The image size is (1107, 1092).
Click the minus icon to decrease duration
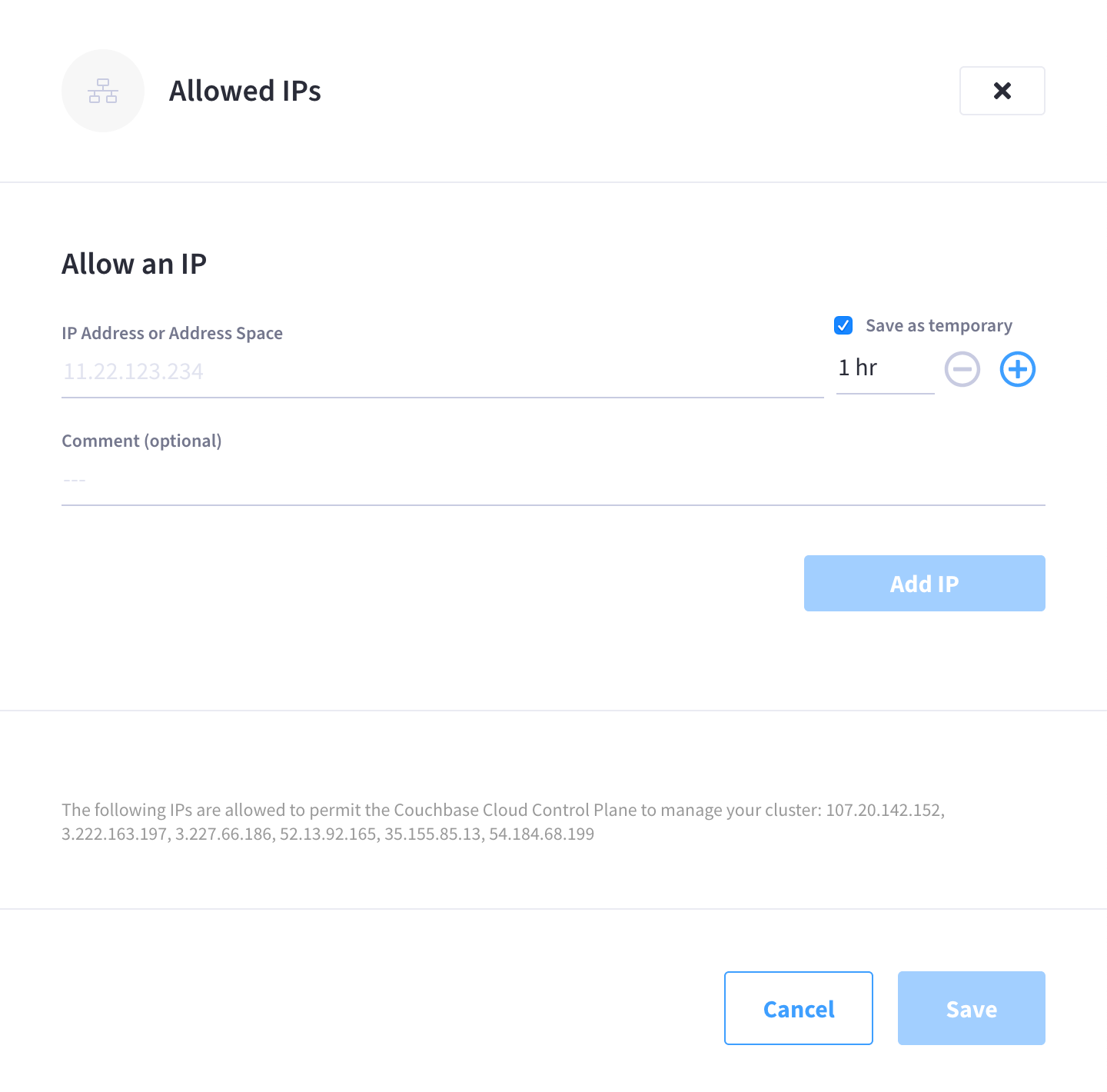coord(962,369)
